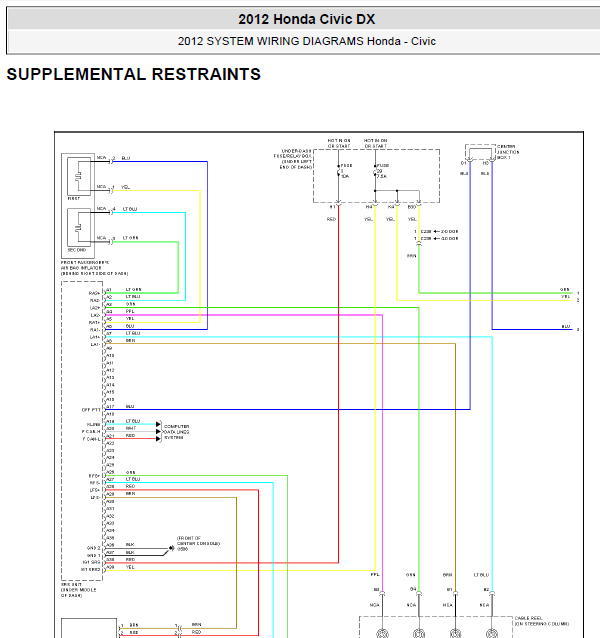600x638 pixels.
Task: Click the SUPPLEMENTAL RESTRAINTS heading
Action: (133, 74)
